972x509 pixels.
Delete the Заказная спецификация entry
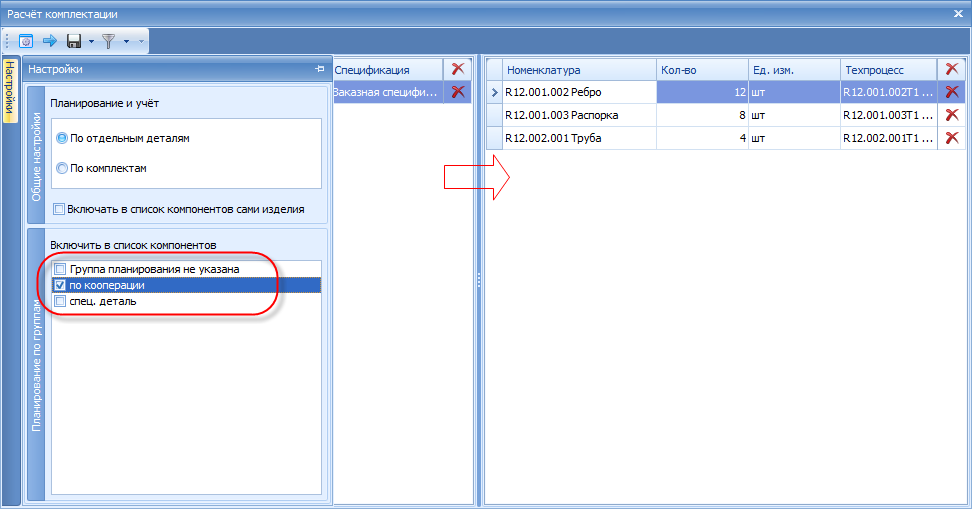[458, 92]
